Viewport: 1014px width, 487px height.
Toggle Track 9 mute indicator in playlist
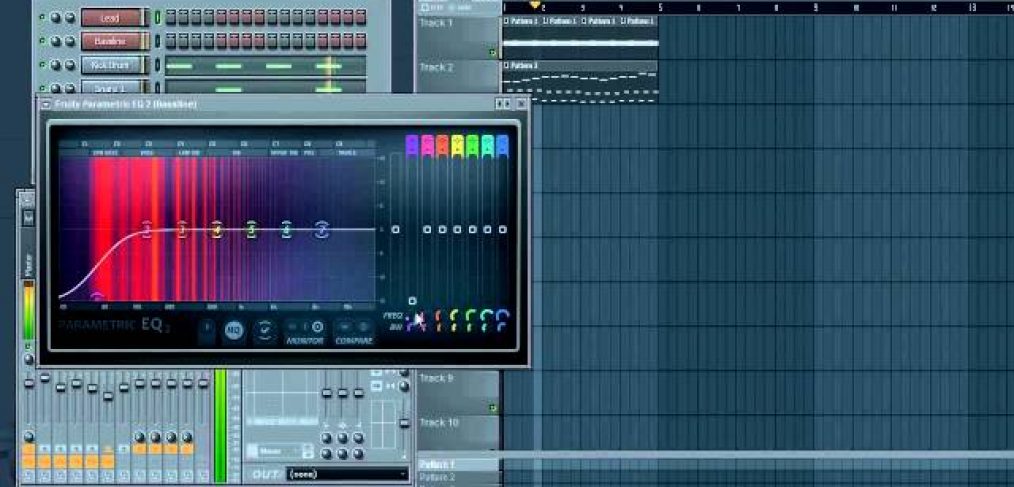(493, 407)
